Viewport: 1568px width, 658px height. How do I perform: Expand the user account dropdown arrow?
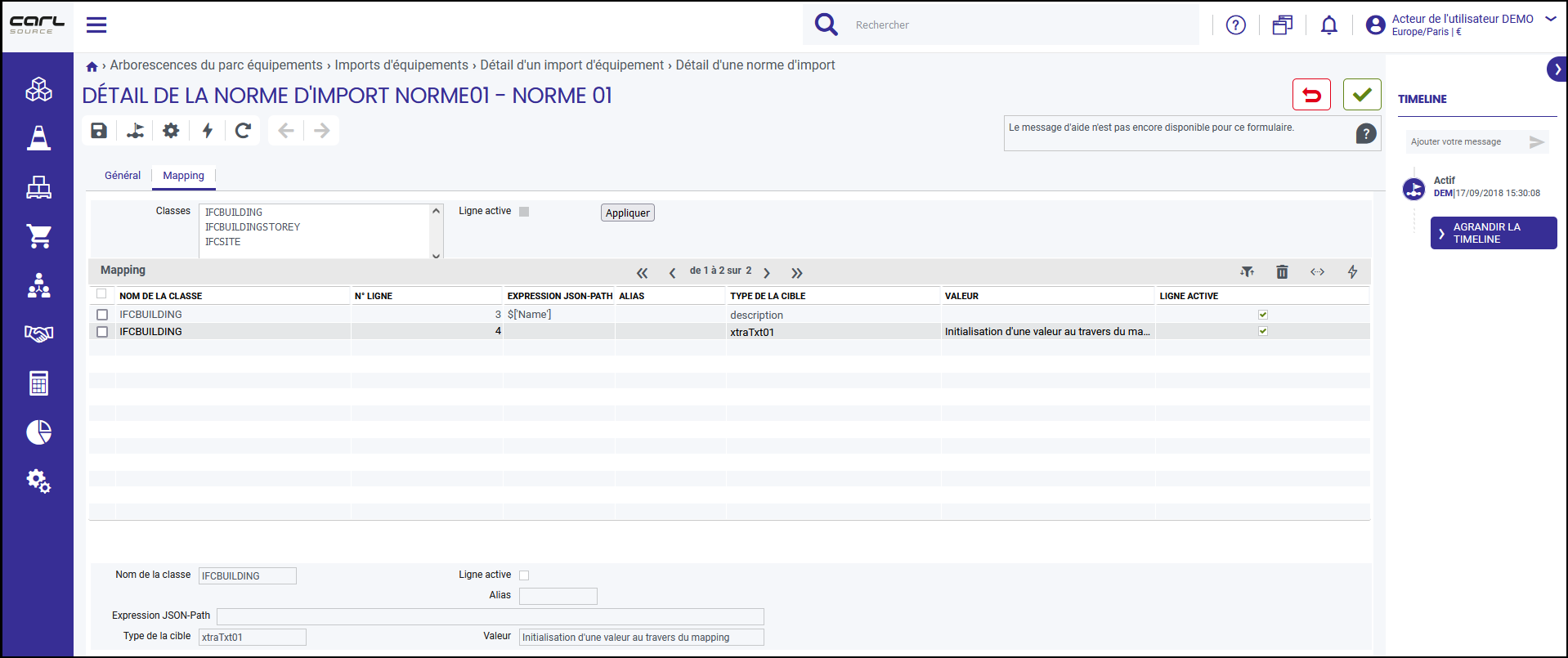(1551, 19)
